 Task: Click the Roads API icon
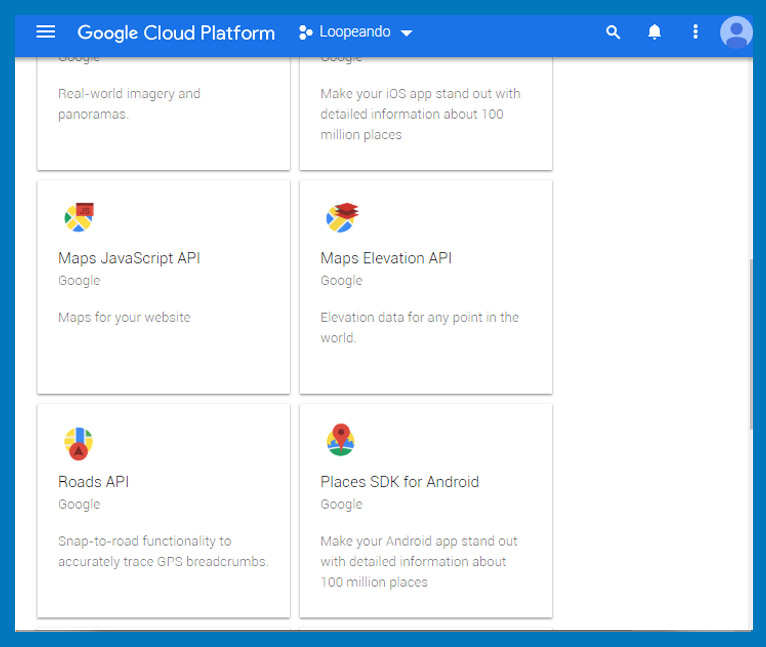(x=78, y=443)
